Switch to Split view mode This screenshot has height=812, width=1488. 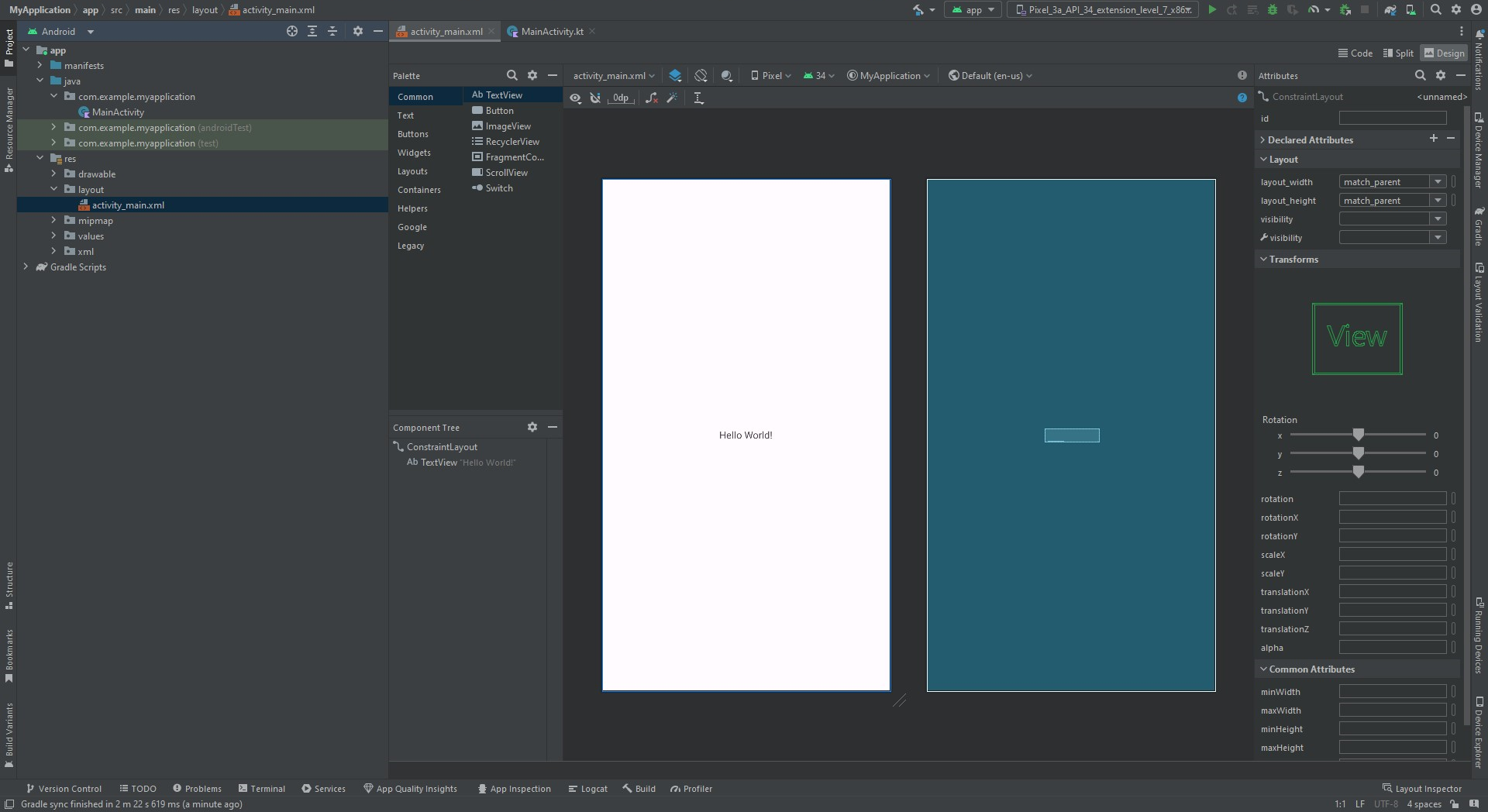coord(1398,53)
